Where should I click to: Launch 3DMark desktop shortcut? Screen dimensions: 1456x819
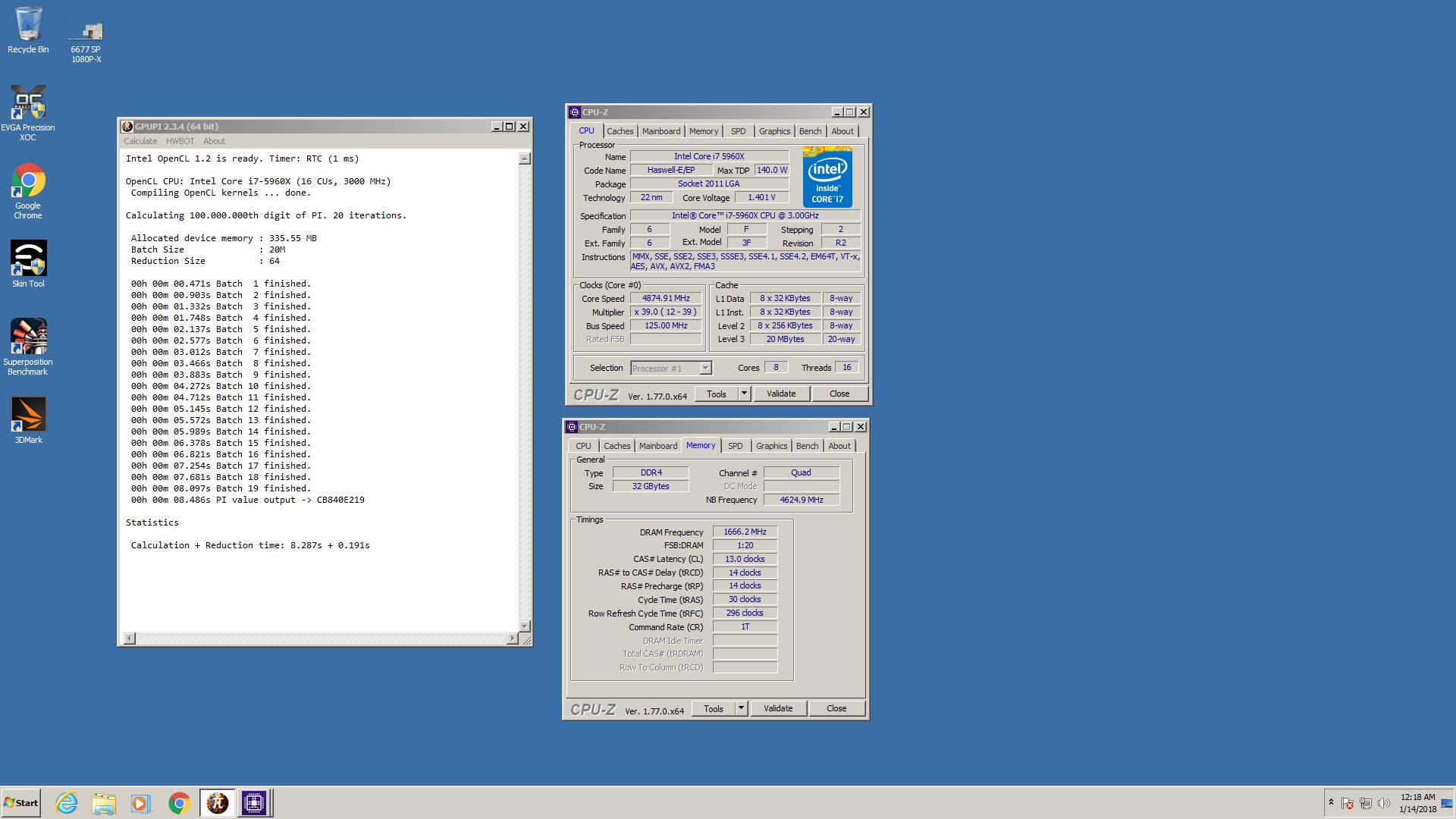click(x=28, y=420)
